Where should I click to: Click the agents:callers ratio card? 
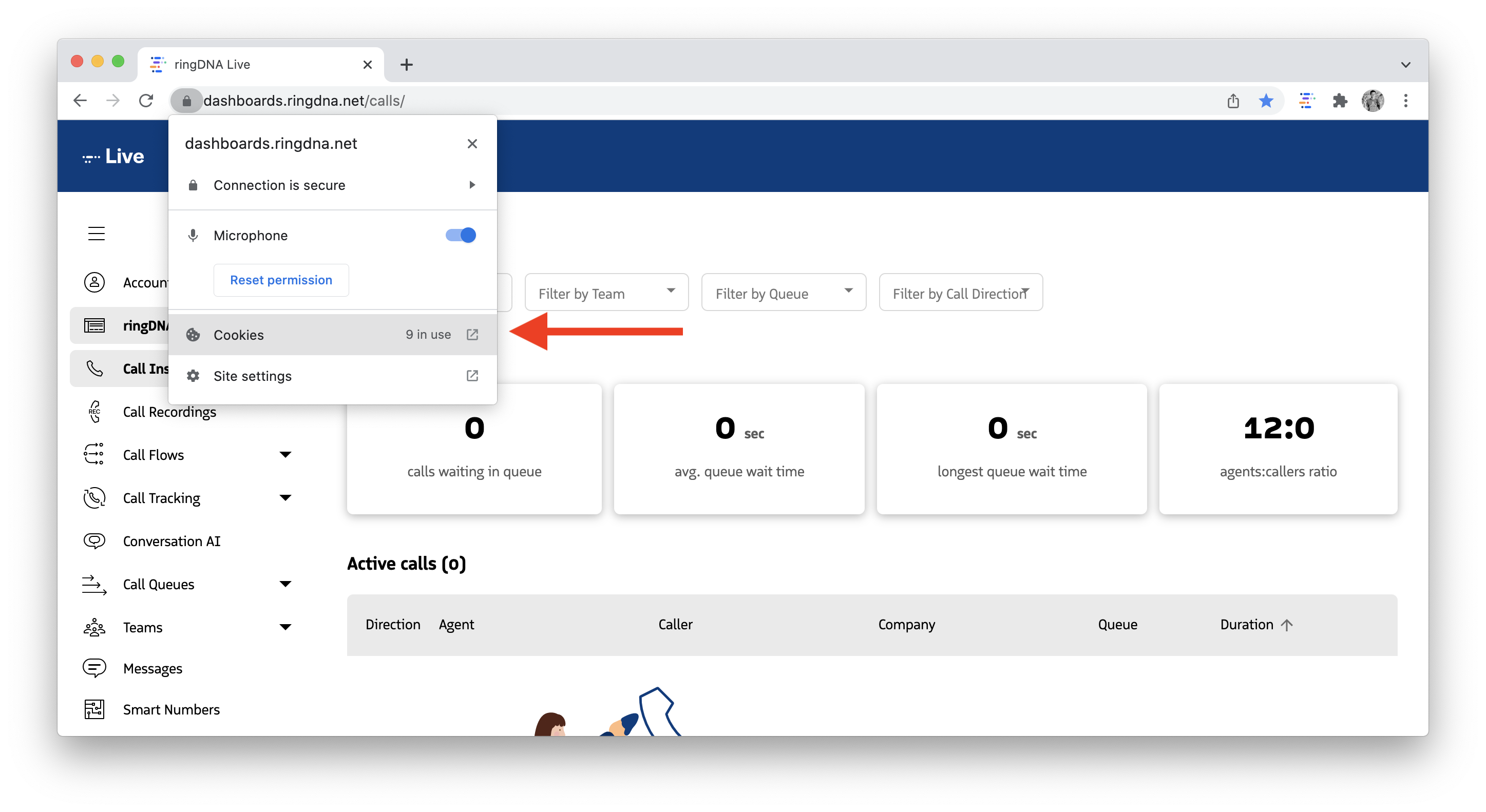1279,449
